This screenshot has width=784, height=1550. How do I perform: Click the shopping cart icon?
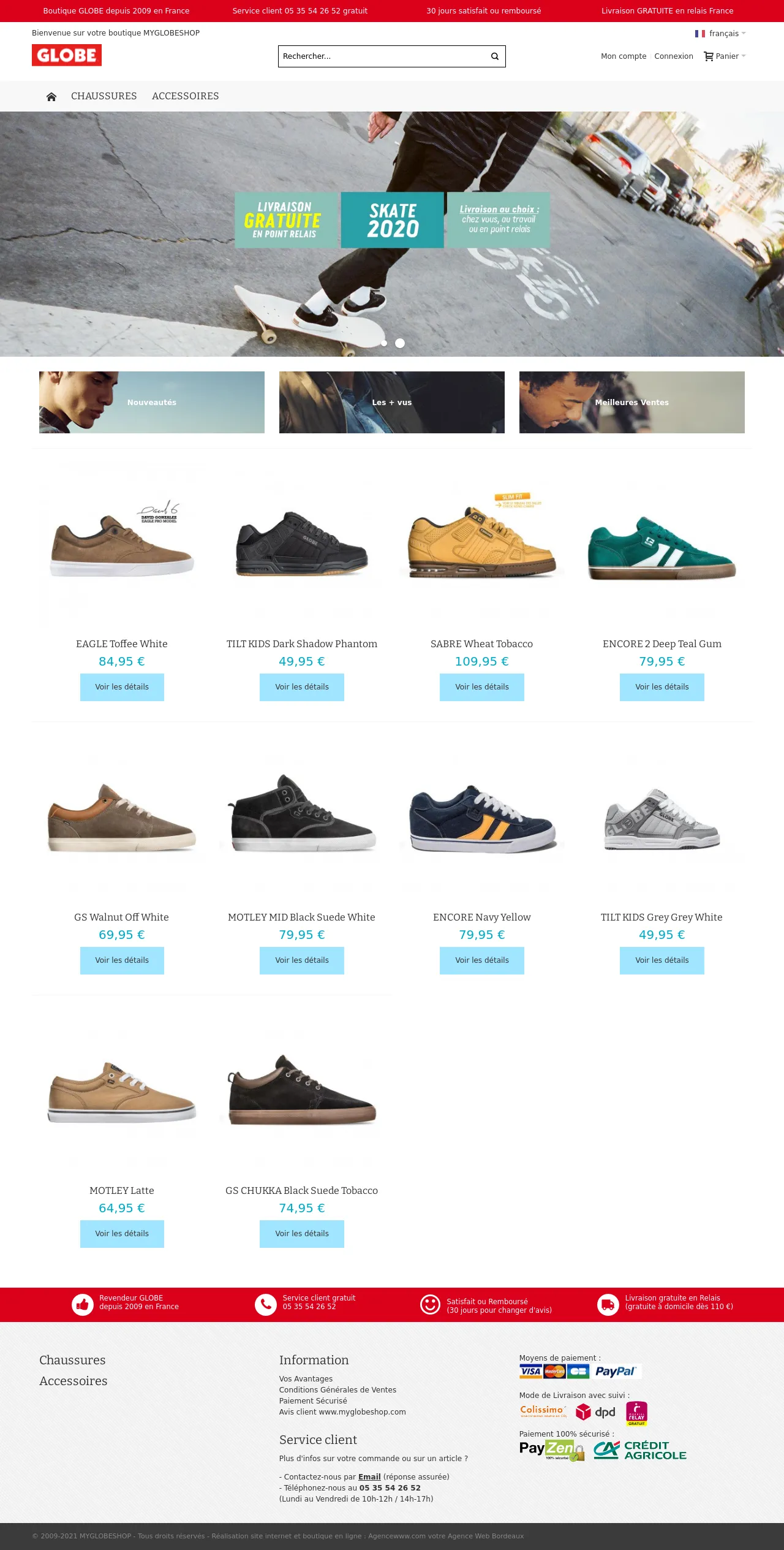click(x=709, y=56)
